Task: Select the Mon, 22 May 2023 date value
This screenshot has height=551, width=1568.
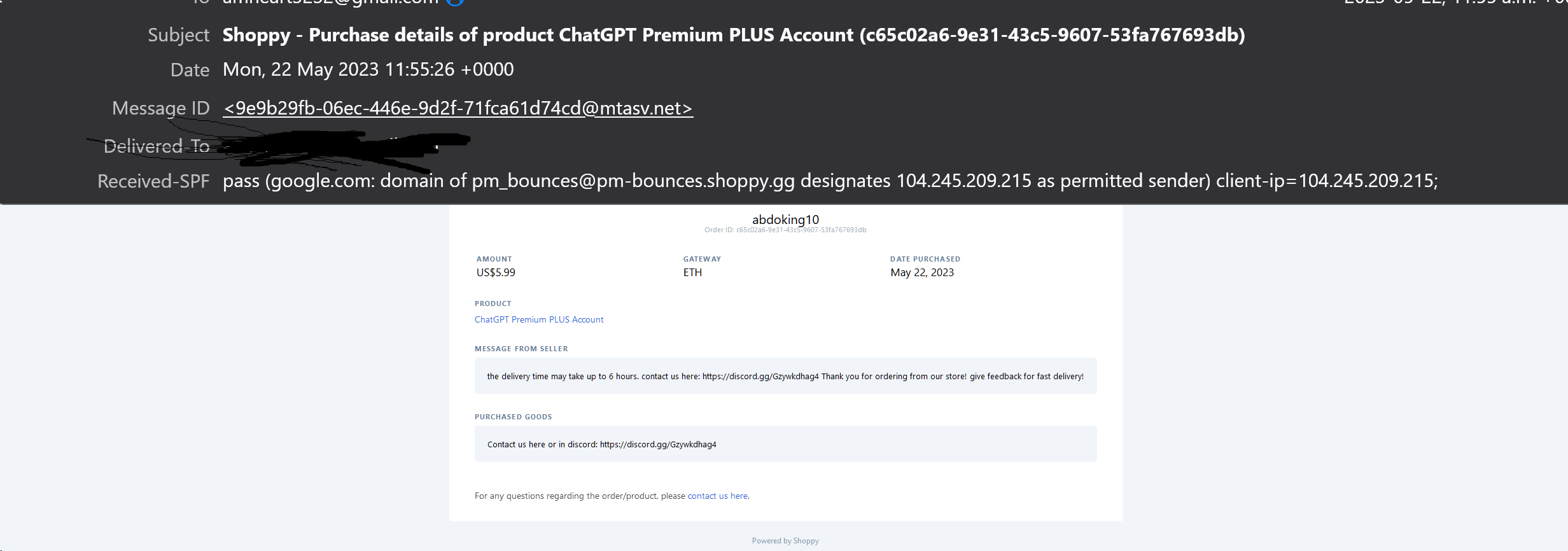Action: tap(368, 69)
